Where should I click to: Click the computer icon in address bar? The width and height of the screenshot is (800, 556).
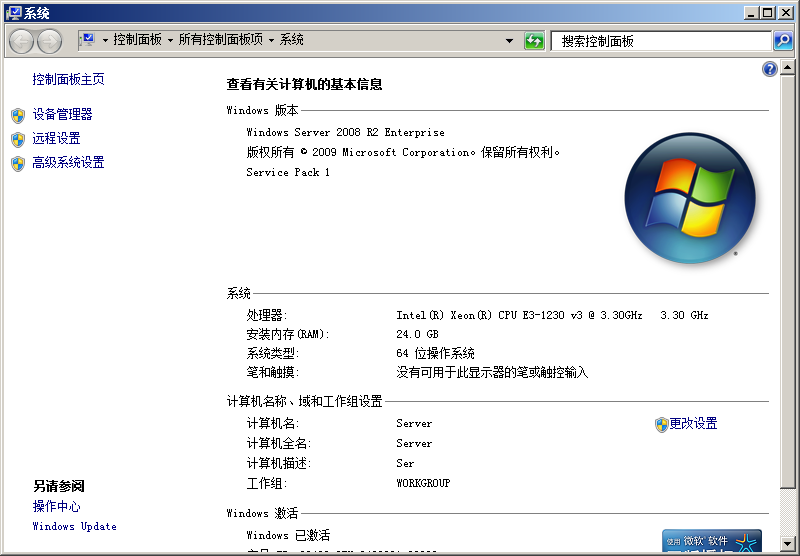[x=87, y=40]
